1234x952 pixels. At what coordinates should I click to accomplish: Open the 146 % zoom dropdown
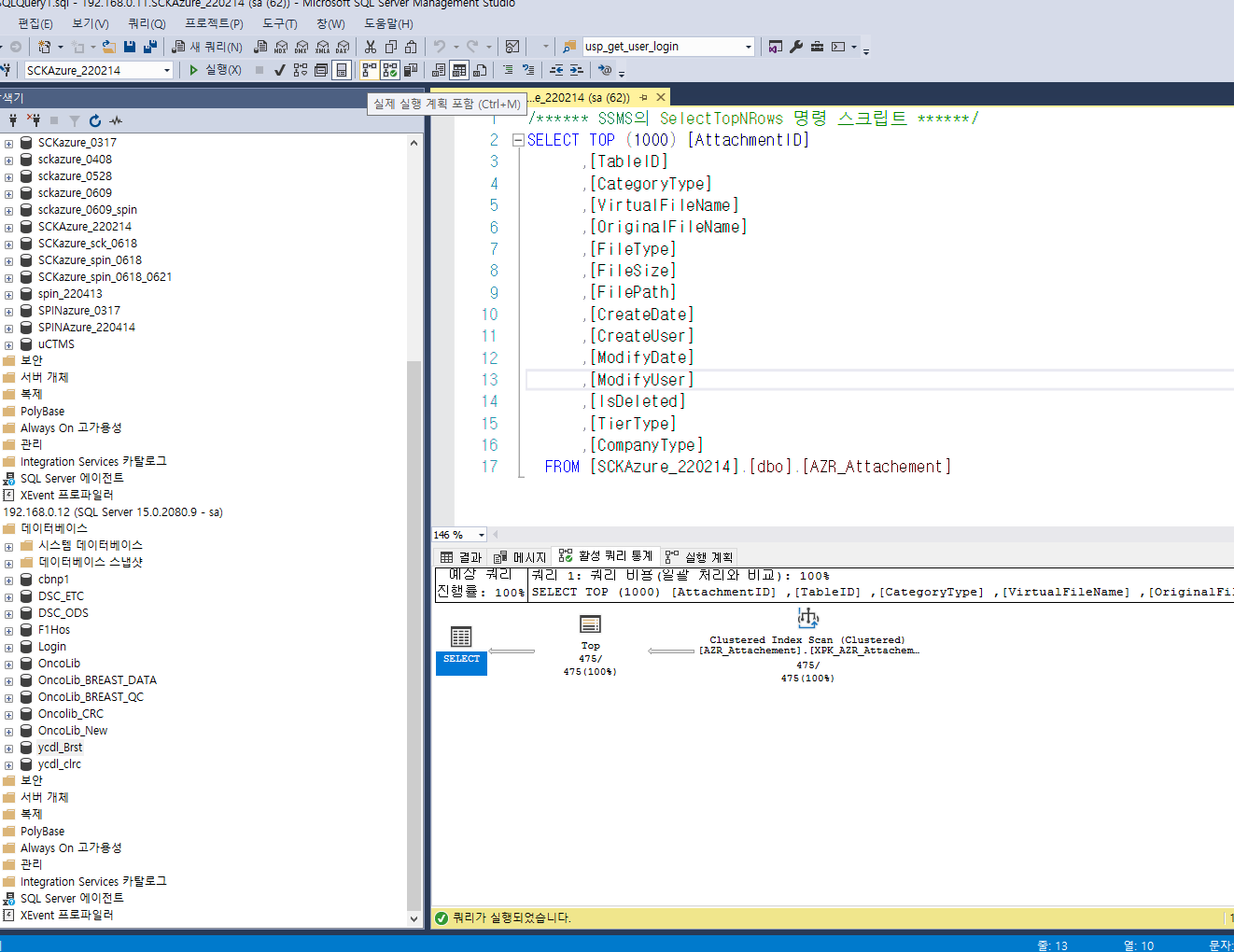coord(482,535)
